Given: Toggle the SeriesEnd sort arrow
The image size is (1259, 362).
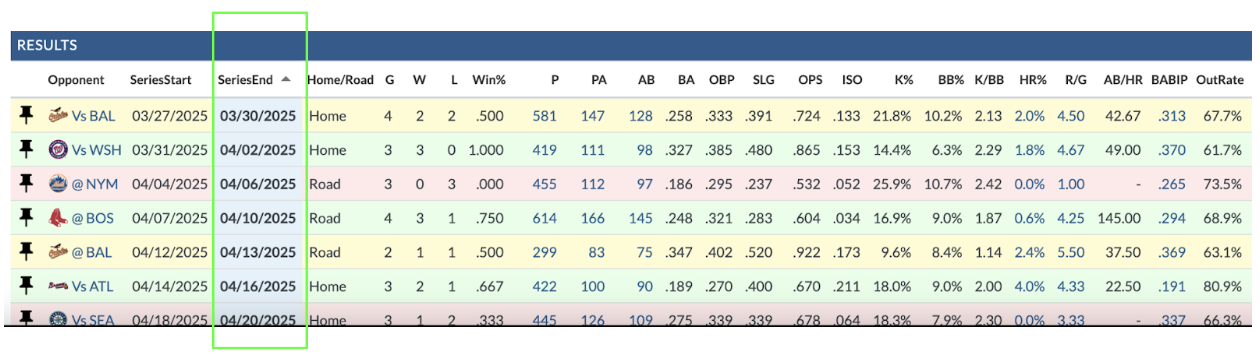Looking at the screenshot, I should [x=286, y=79].
